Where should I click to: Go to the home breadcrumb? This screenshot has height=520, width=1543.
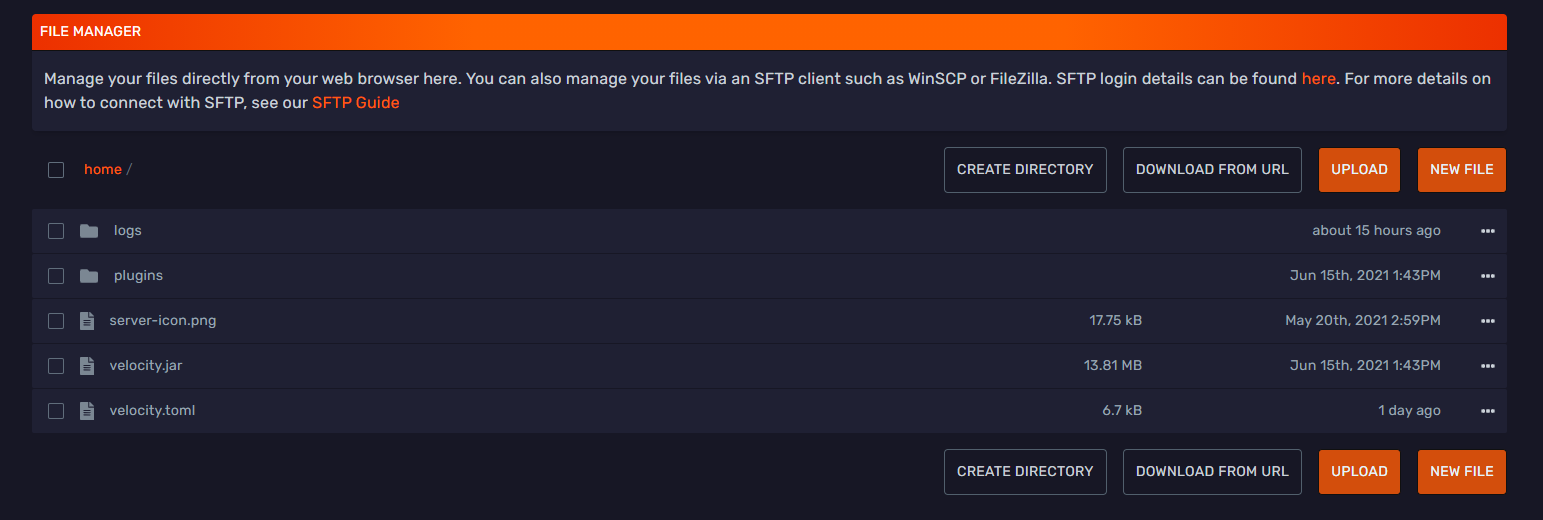click(102, 170)
